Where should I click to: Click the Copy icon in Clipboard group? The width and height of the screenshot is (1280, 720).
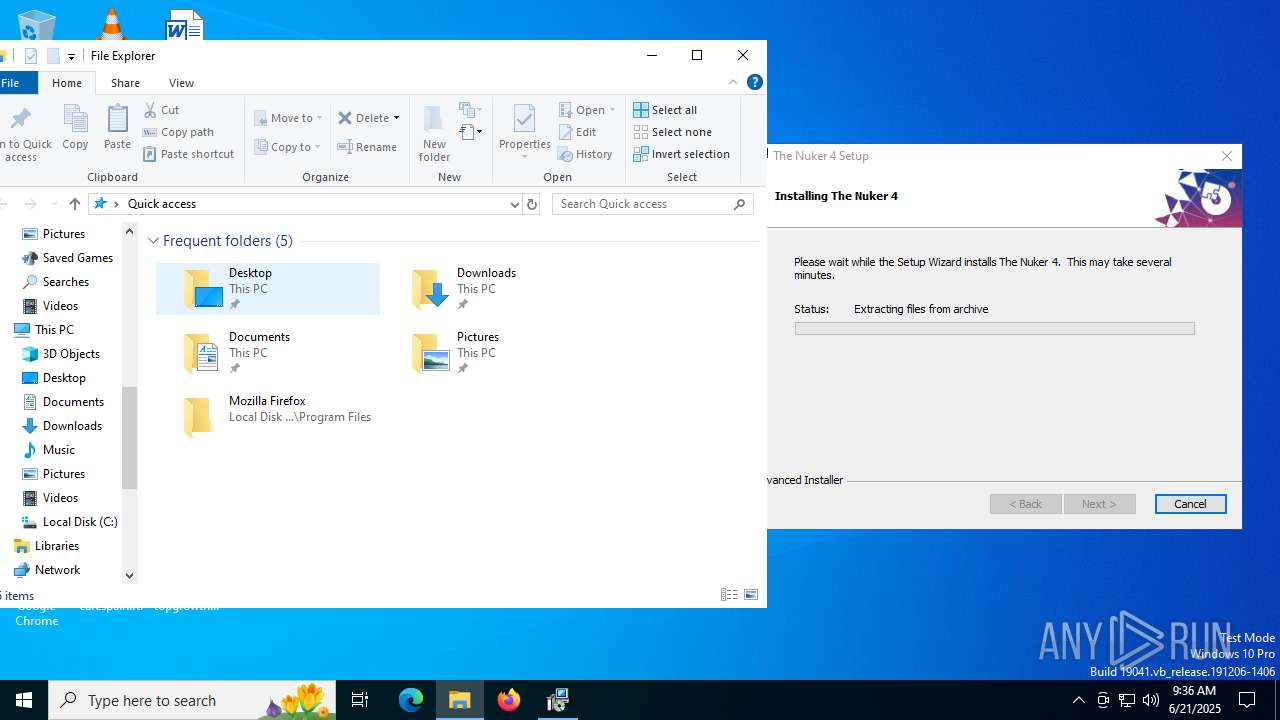[75, 128]
